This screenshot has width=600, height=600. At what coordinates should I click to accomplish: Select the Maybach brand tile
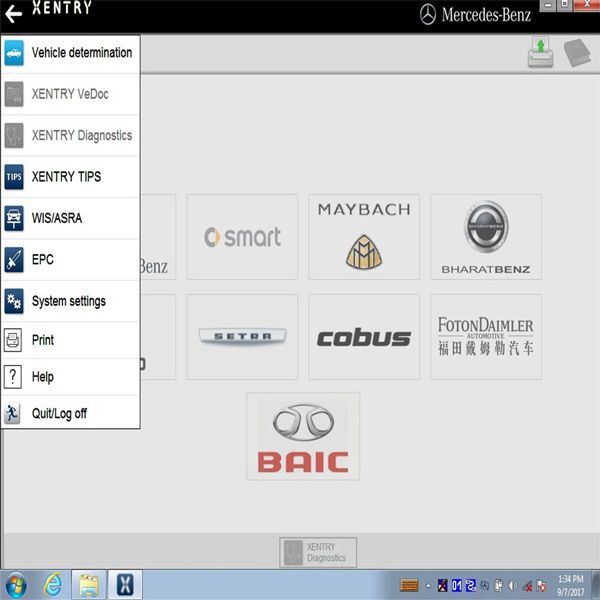click(x=364, y=237)
